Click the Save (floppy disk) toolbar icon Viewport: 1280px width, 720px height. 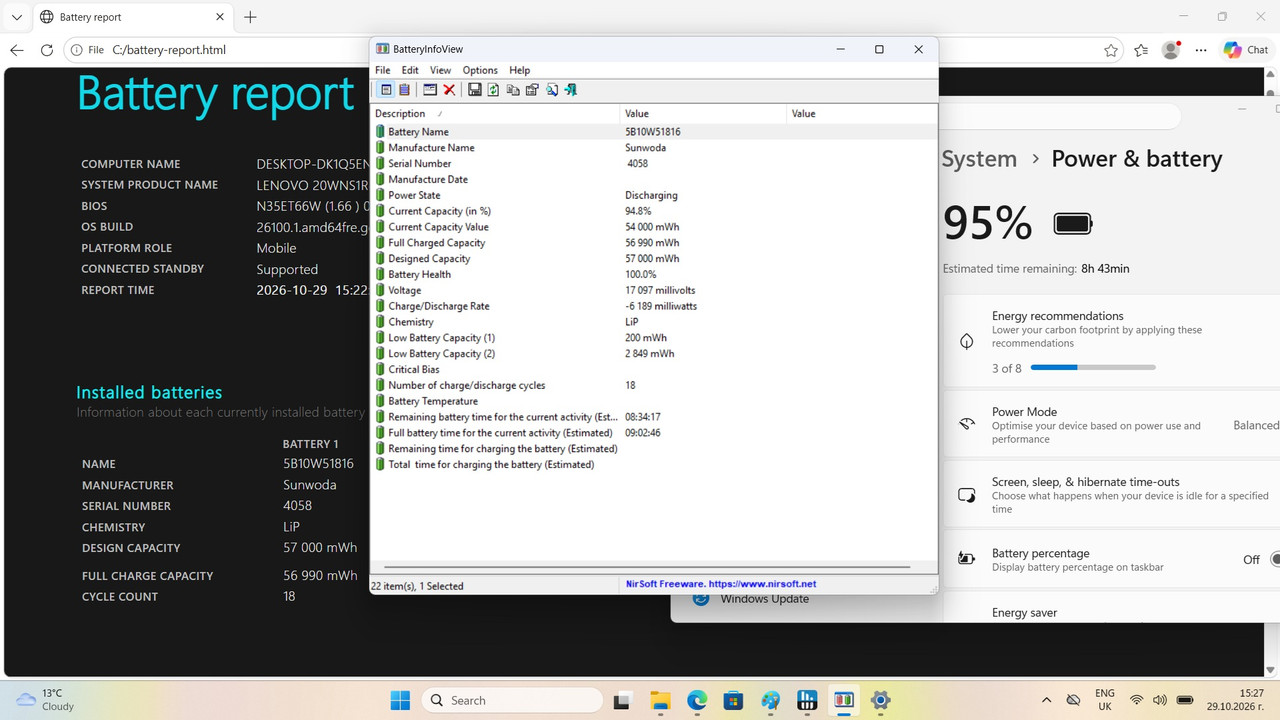(x=475, y=90)
